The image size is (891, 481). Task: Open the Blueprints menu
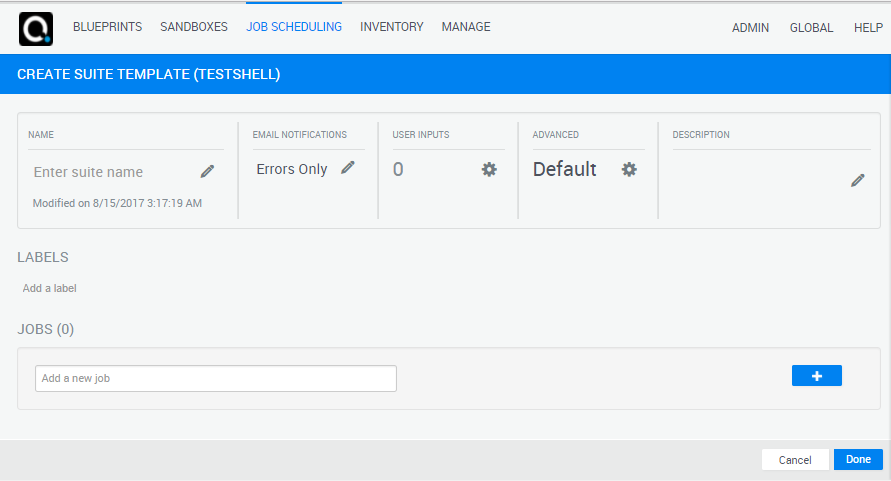[x=107, y=27]
